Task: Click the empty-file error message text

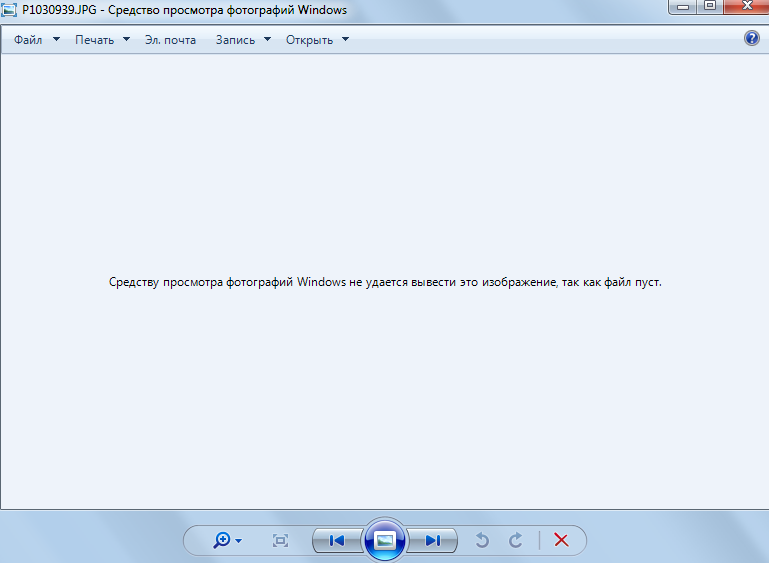Action: click(385, 282)
